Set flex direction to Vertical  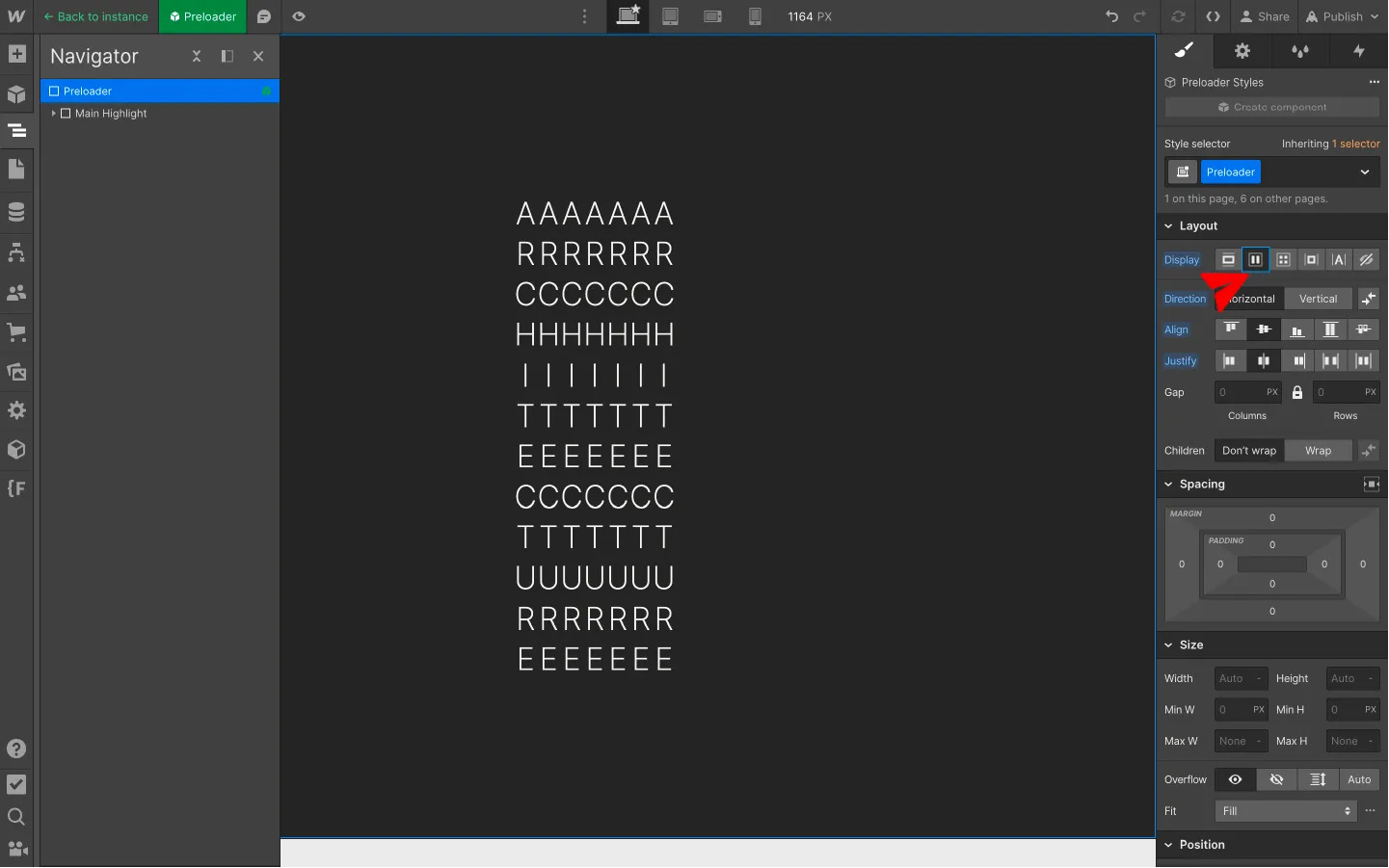click(1318, 299)
